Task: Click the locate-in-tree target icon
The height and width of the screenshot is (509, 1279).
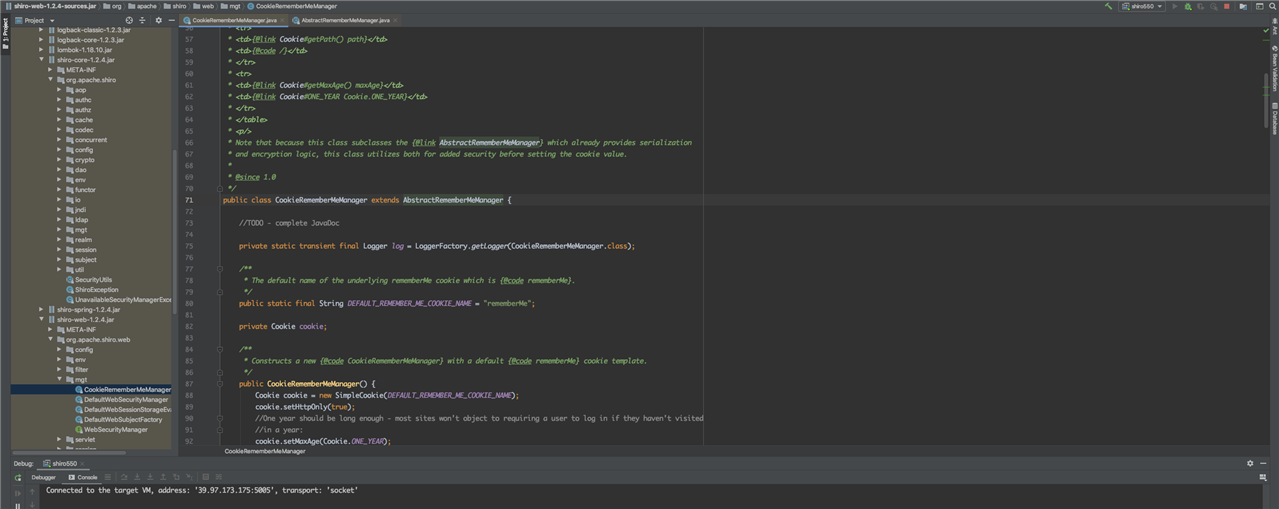Action: click(129, 20)
